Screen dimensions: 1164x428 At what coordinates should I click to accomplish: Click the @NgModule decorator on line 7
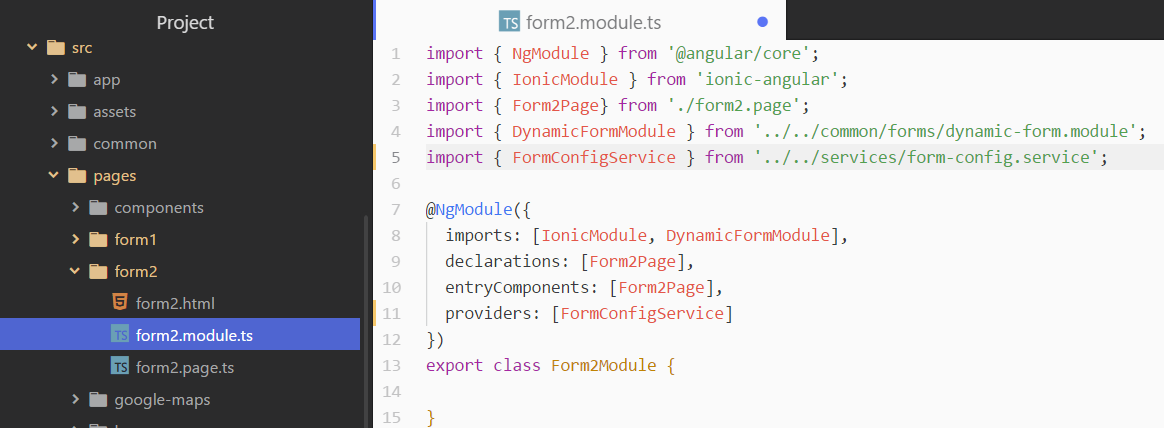click(469, 210)
